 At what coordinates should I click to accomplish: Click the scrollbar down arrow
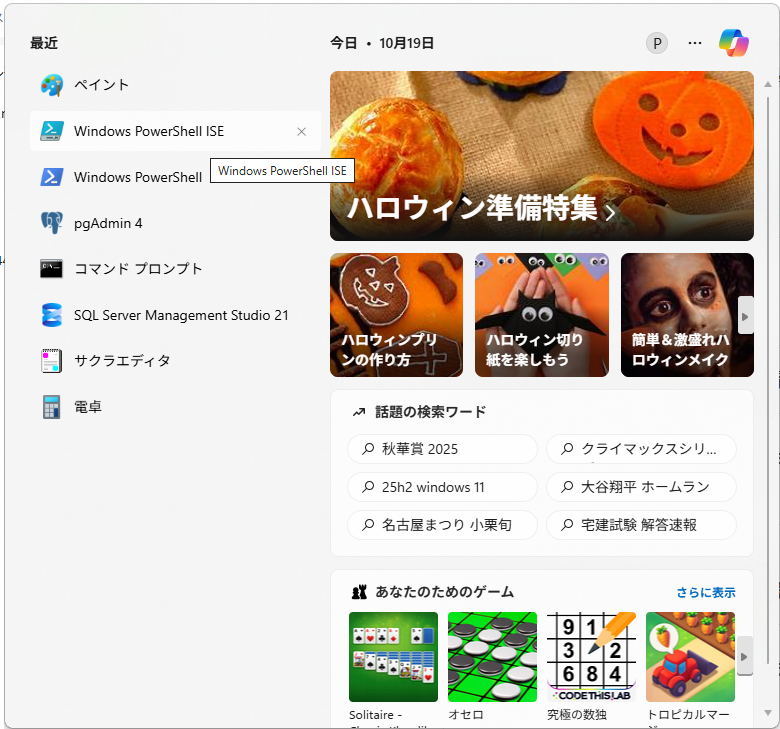point(768,713)
